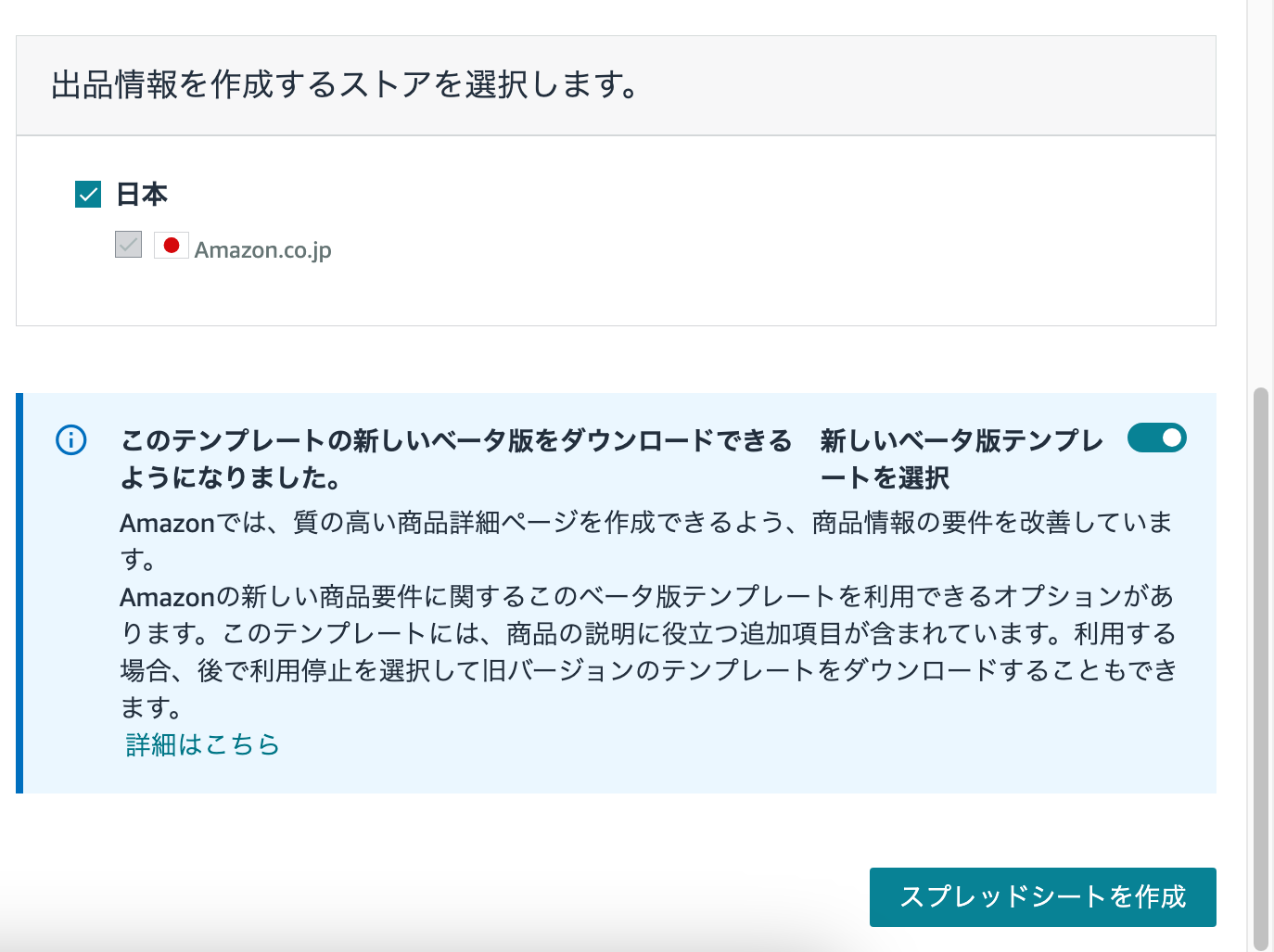Click the scrollbar track above the thumb
This screenshot has height=952, width=1274.
(x=1260, y=185)
